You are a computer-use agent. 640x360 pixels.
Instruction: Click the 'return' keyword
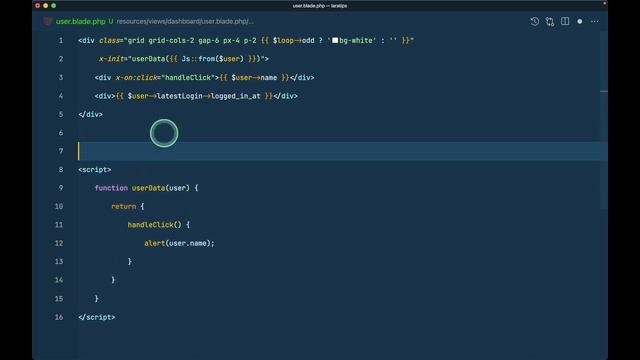pyautogui.click(x=123, y=206)
